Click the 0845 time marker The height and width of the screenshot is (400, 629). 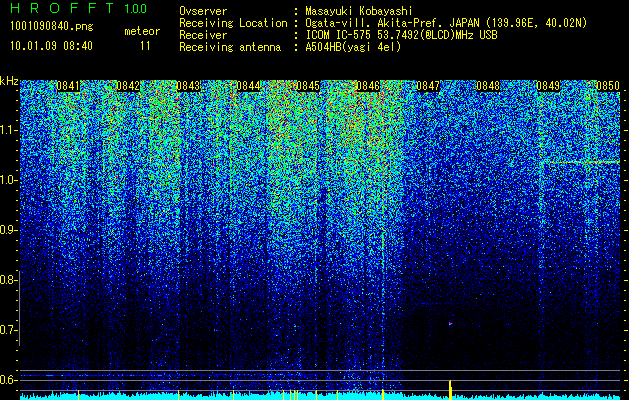tap(308, 86)
